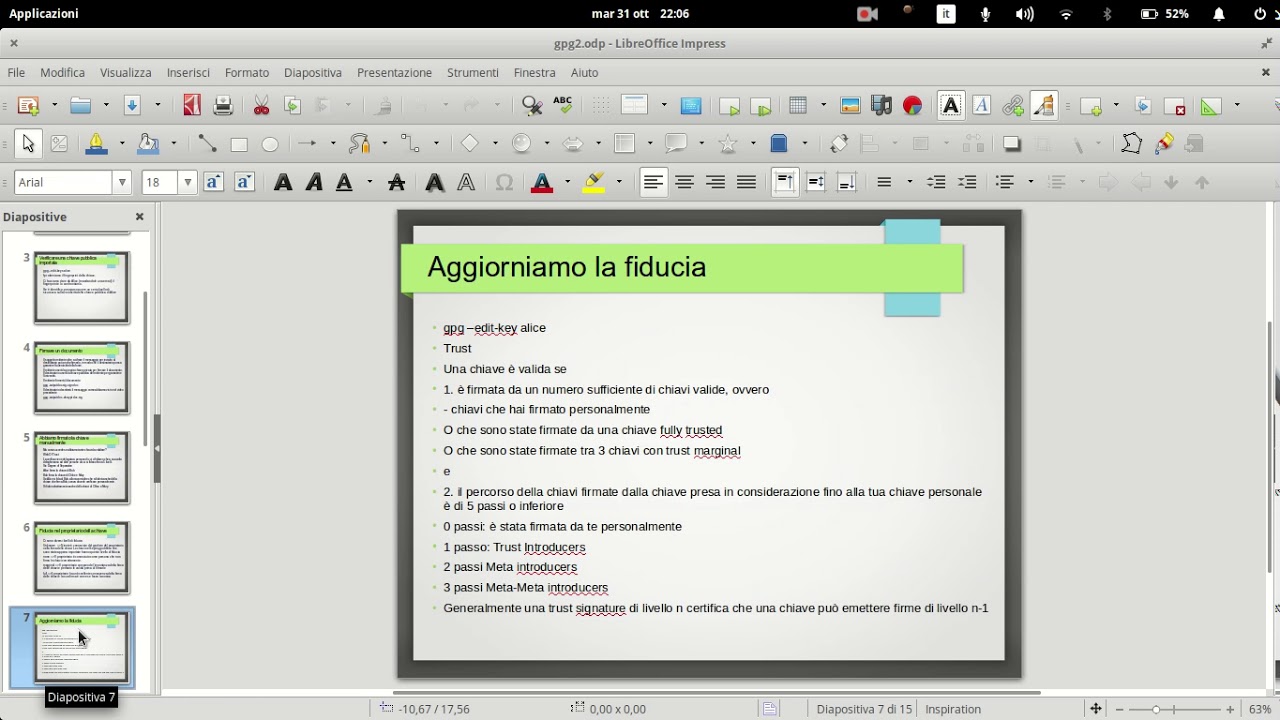Toggle outline text formatting
Viewport: 1280px width, 720px height.
(x=466, y=182)
